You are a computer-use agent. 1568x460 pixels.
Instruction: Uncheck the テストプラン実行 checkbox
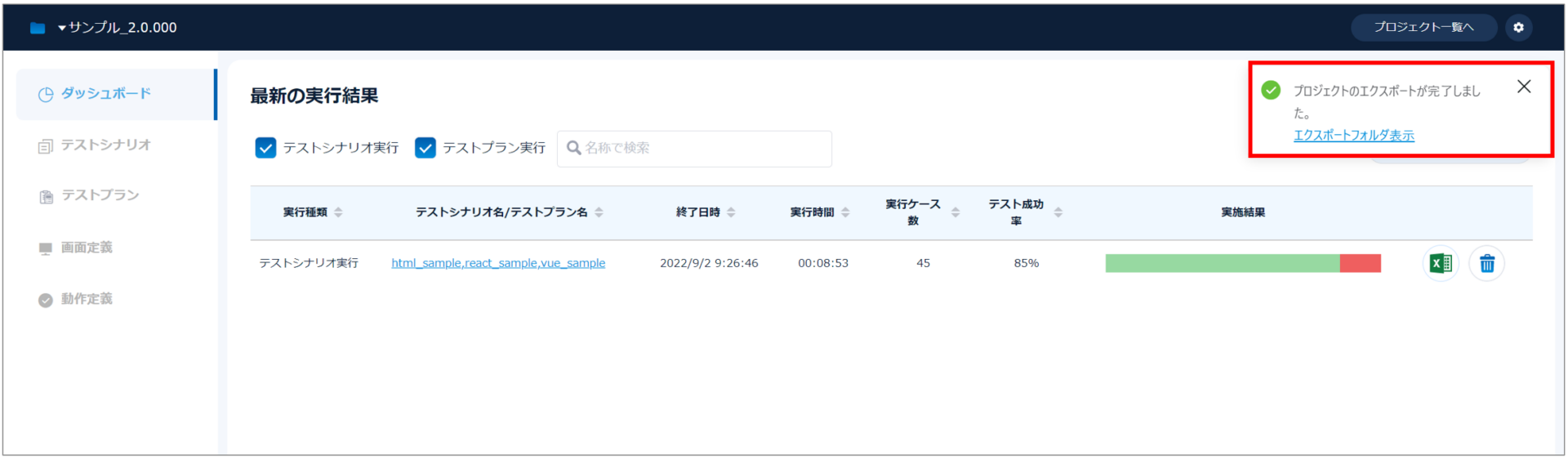[425, 148]
